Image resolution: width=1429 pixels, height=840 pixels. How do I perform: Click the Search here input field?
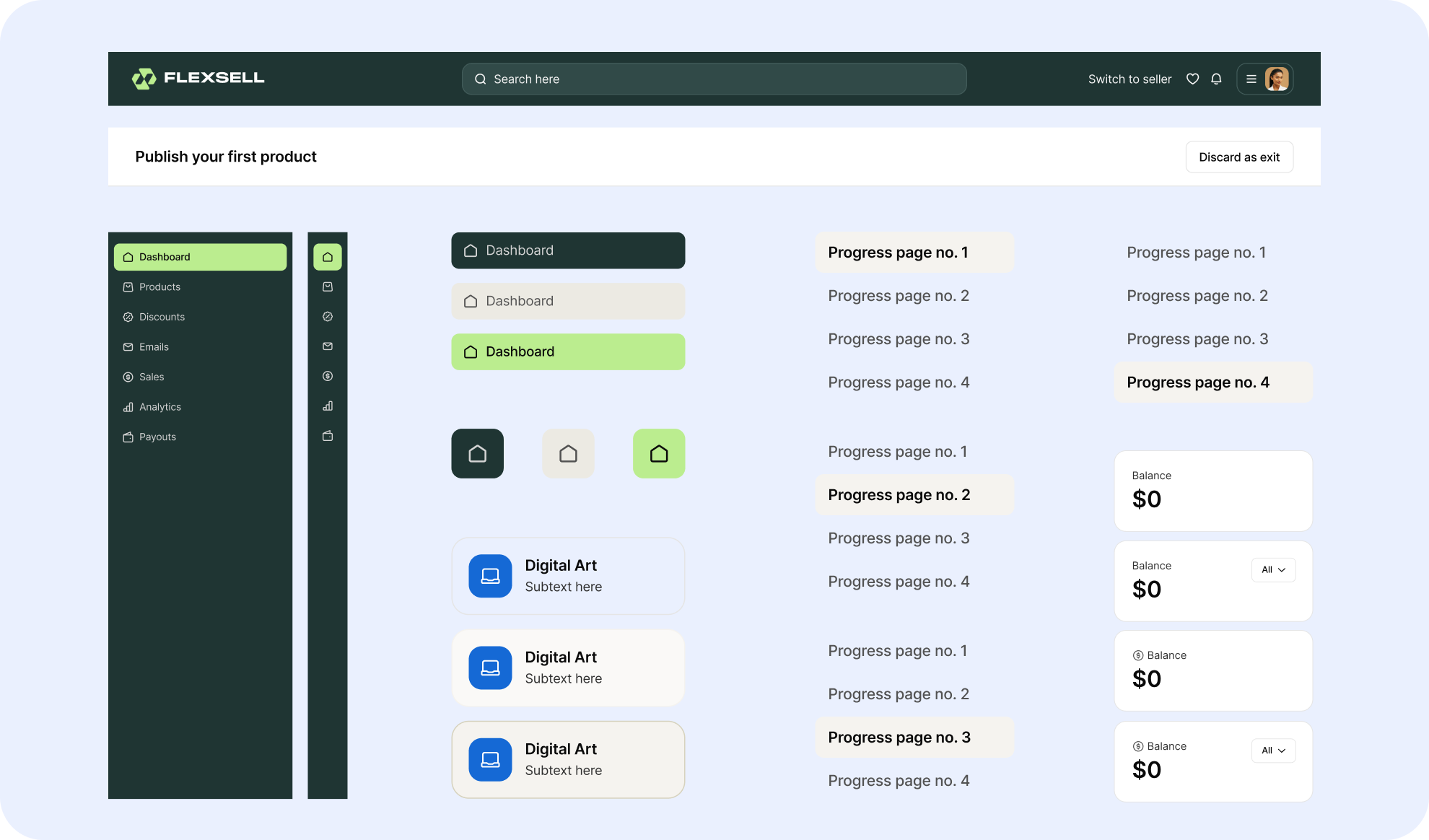pyautogui.click(x=714, y=78)
